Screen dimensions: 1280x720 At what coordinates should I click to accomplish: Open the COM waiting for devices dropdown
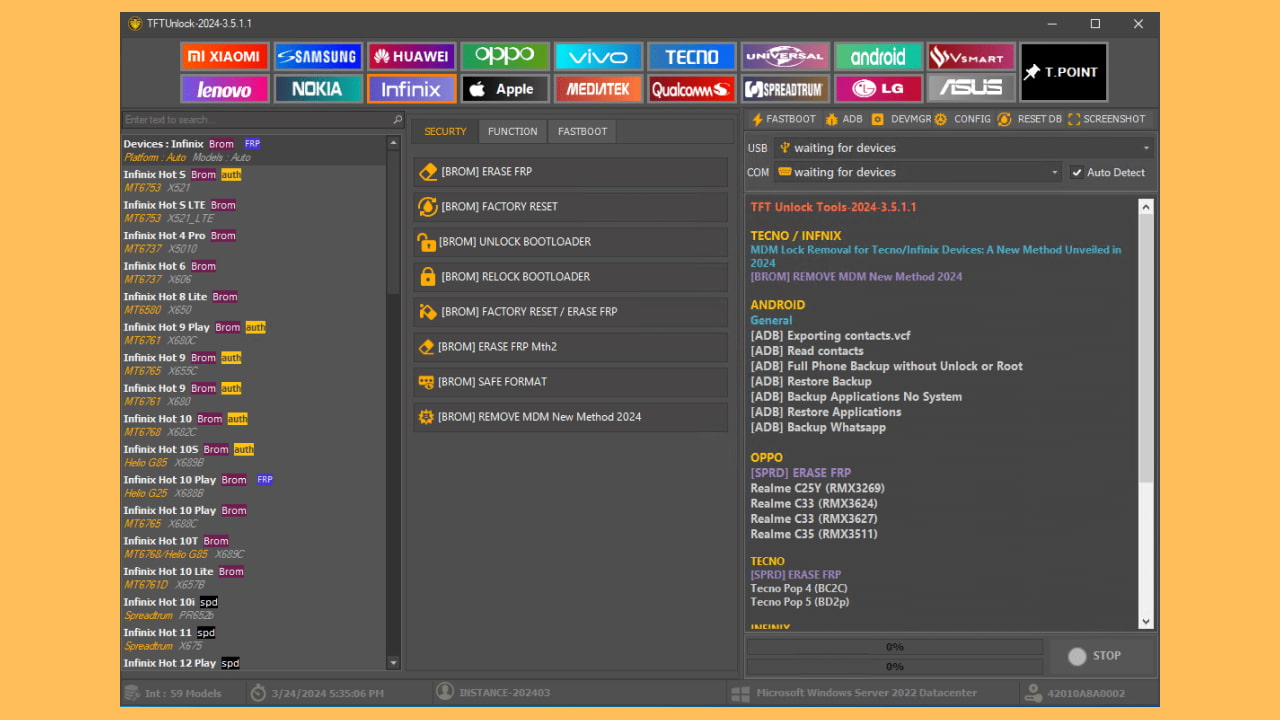click(918, 172)
